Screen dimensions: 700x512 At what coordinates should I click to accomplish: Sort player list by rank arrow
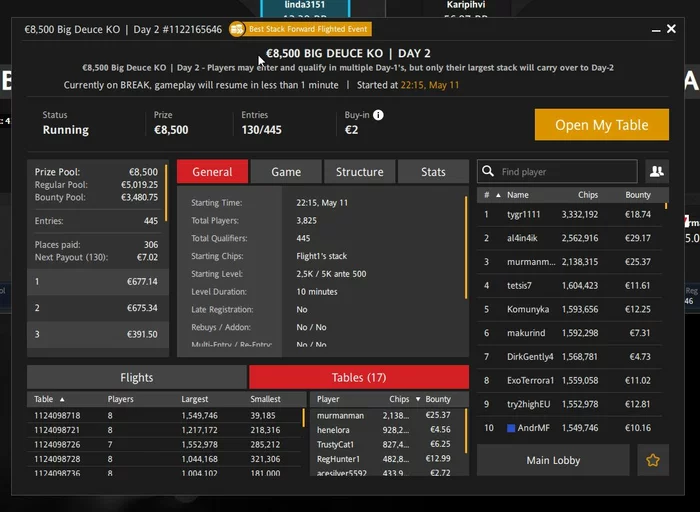click(x=498, y=195)
